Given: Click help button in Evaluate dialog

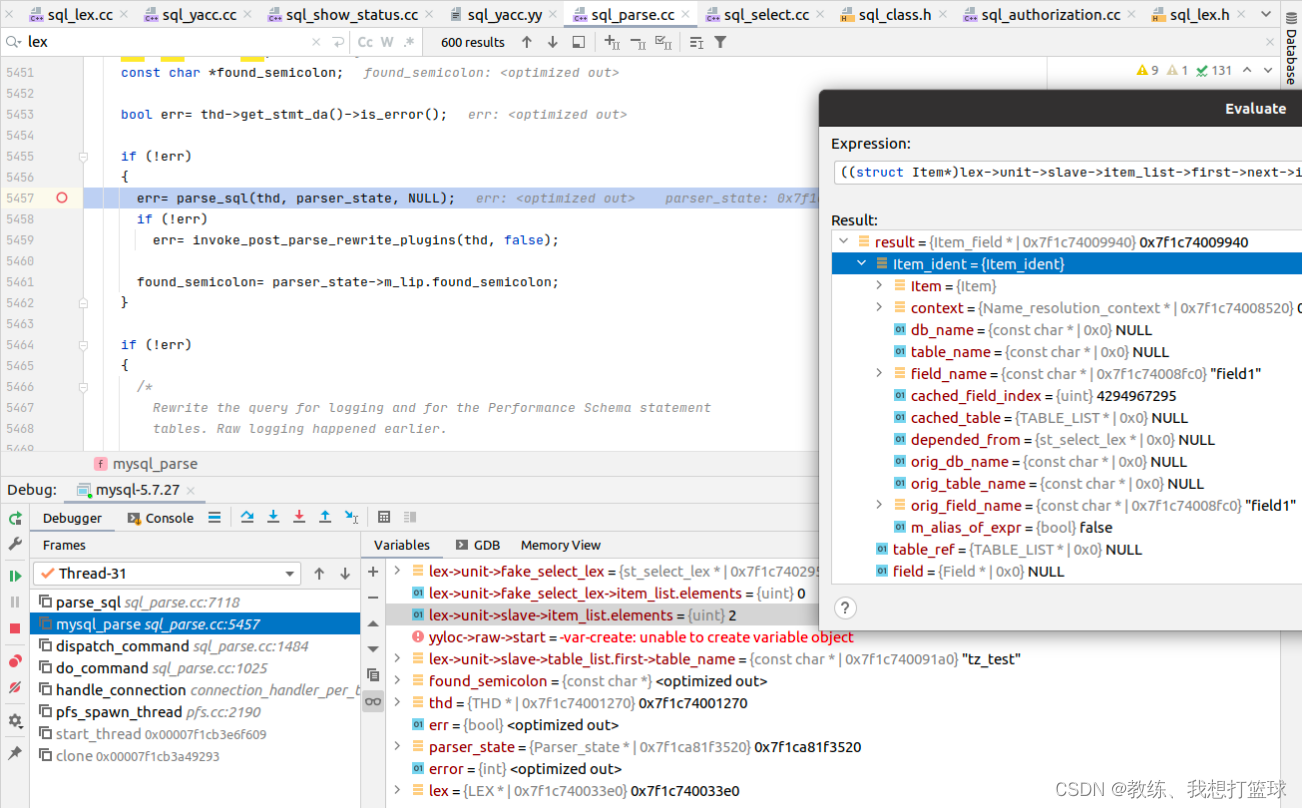Looking at the screenshot, I should pyautogui.click(x=845, y=608).
